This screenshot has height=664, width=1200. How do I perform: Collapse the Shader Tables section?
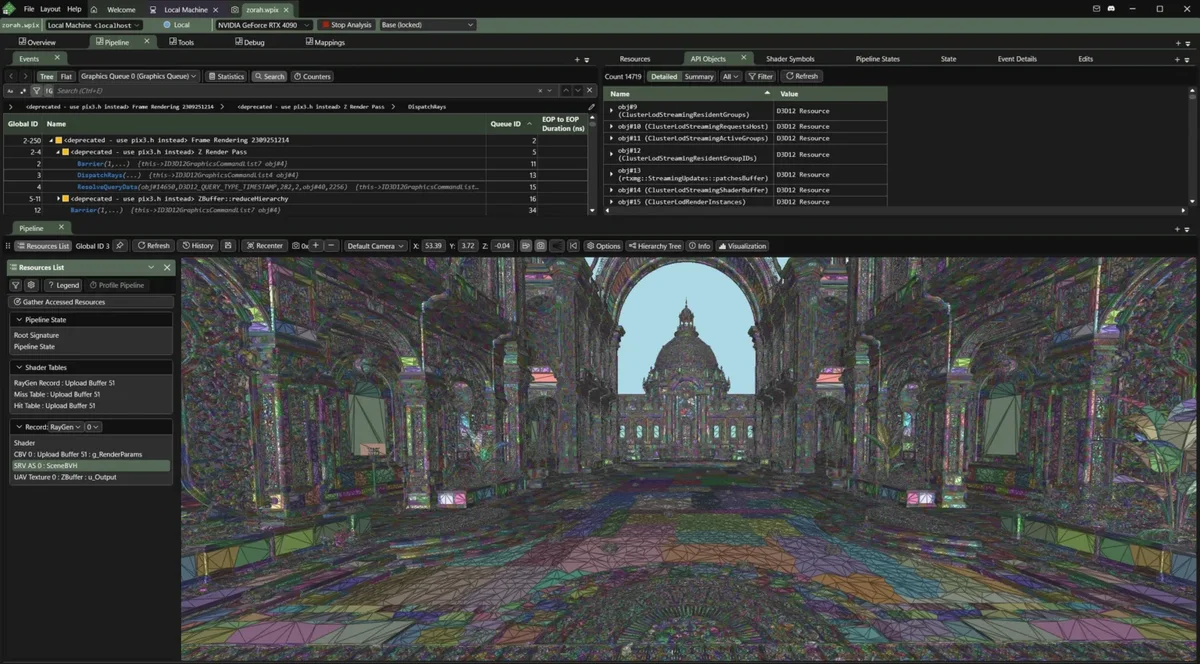(x=18, y=367)
